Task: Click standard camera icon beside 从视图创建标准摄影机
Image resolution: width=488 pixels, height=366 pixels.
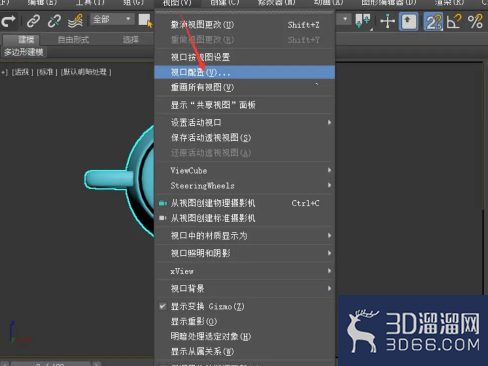Action: click(163, 218)
